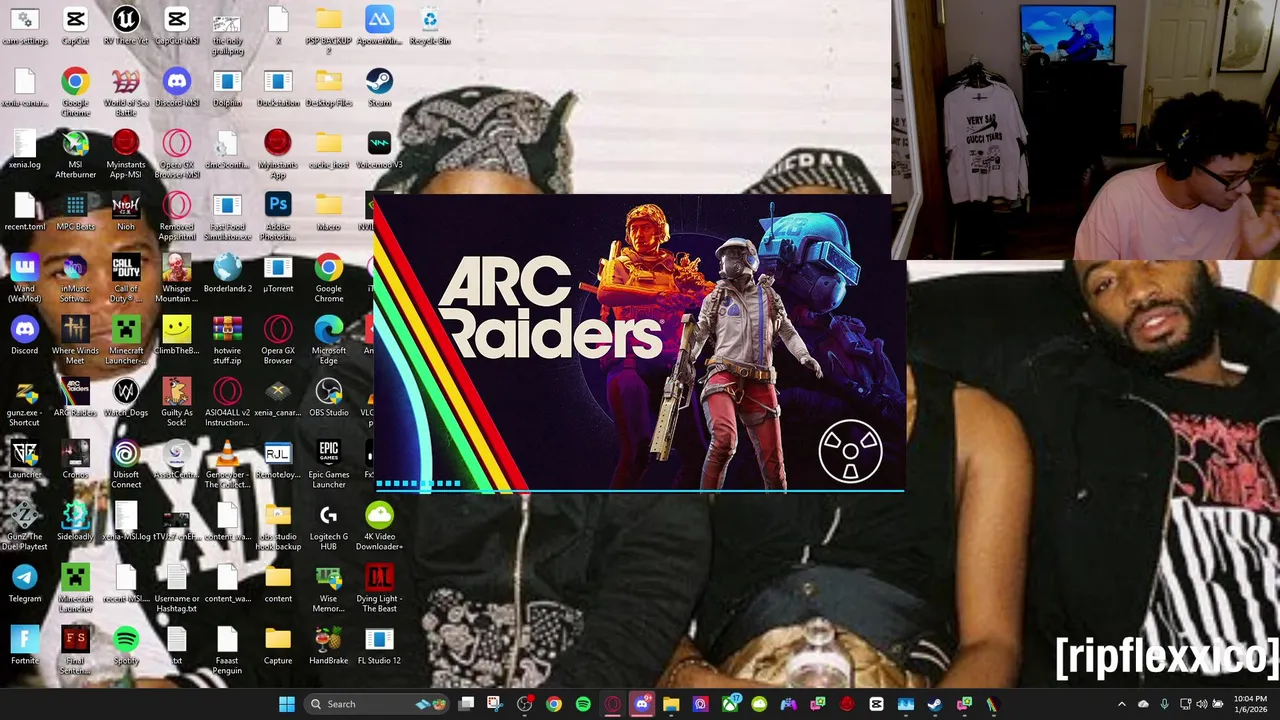Open Voicemod V3 desktop icon
Screen dimensions: 1280x720
[x=379, y=150]
